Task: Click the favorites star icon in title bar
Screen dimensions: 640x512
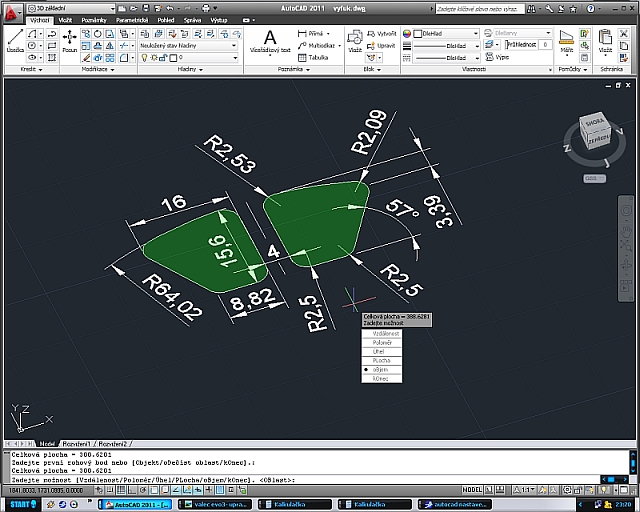Action: (x=573, y=9)
